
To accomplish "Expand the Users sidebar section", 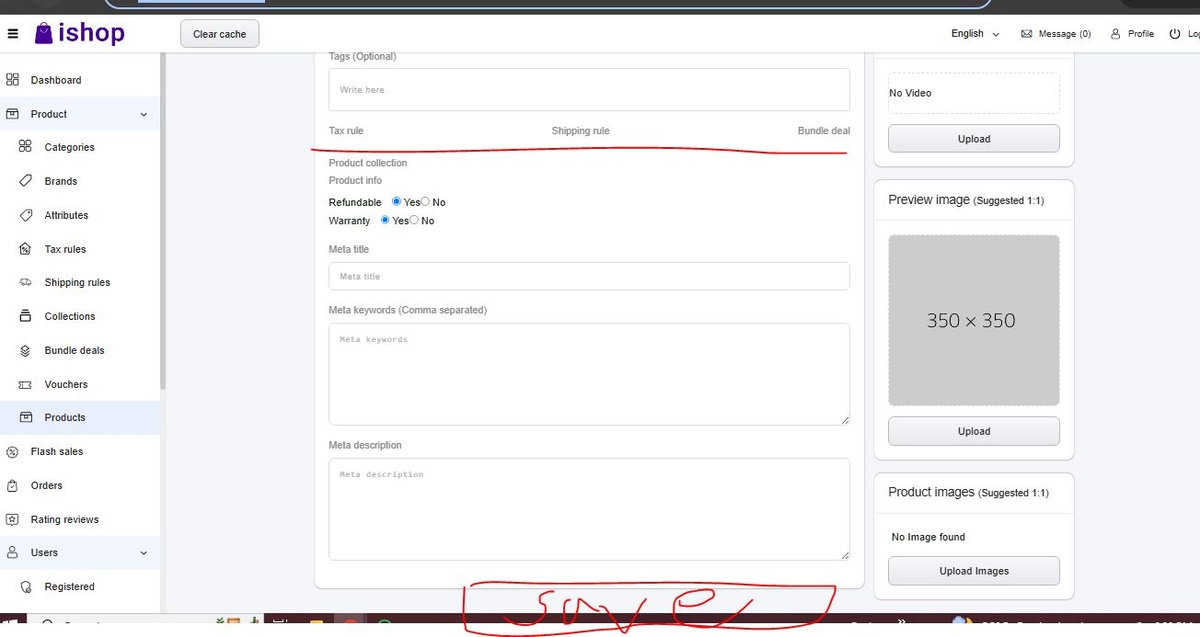I will (x=143, y=553).
